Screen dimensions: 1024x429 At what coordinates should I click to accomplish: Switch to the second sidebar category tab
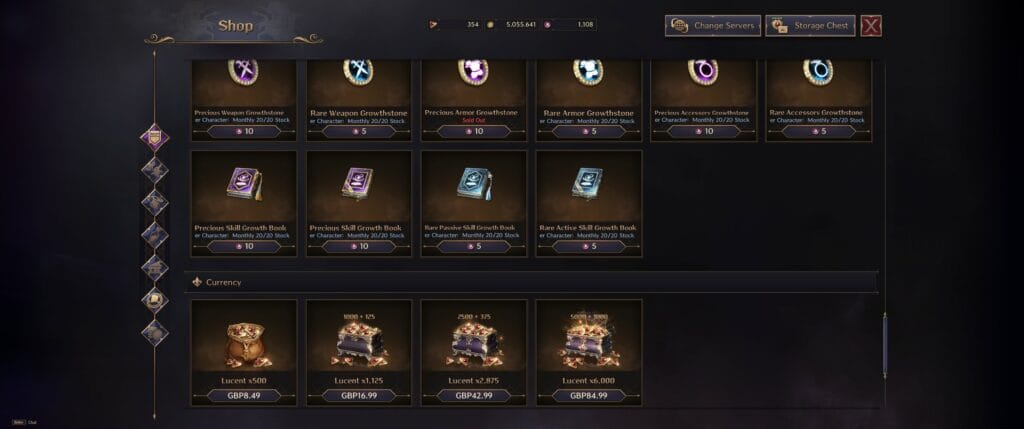[x=155, y=170]
